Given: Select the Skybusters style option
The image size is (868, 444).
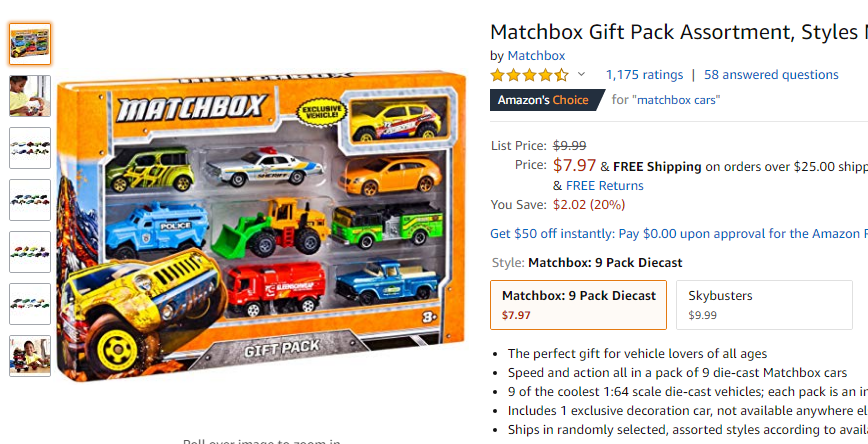Looking at the screenshot, I should (764, 305).
